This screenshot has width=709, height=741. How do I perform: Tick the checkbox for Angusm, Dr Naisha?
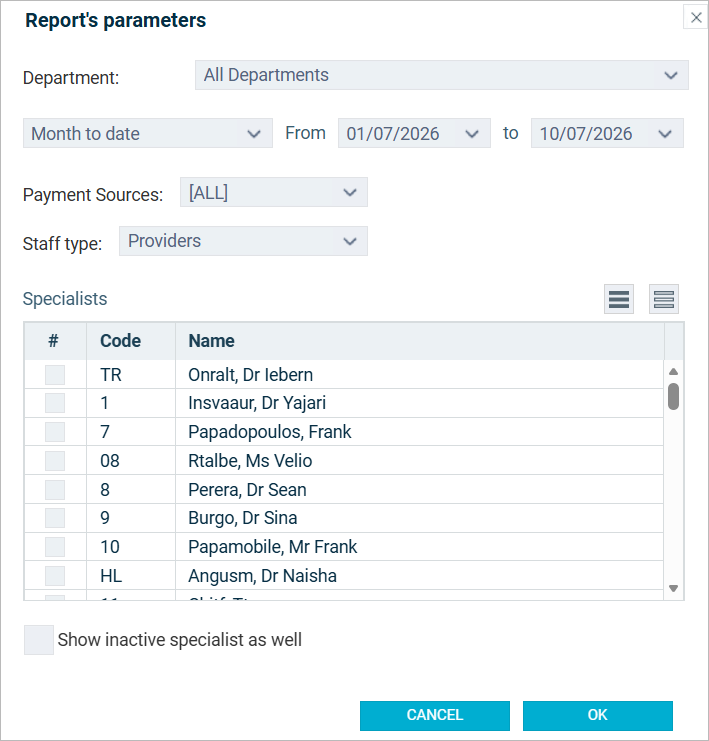(55, 576)
